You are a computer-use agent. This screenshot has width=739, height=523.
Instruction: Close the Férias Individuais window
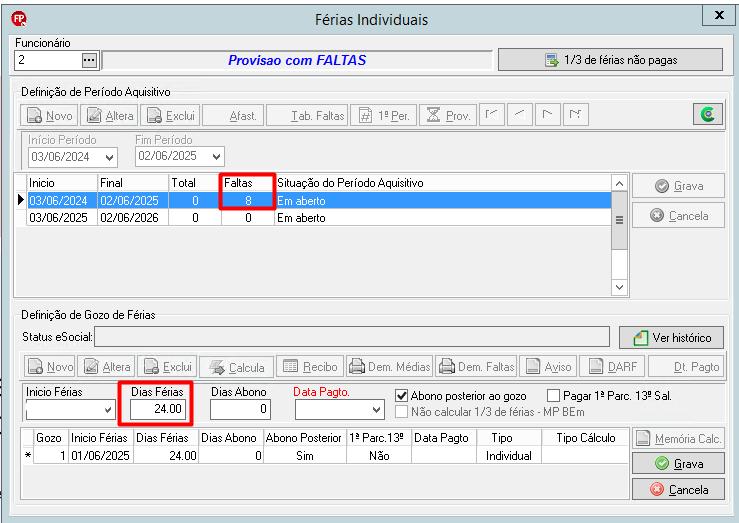tap(718, 16)
